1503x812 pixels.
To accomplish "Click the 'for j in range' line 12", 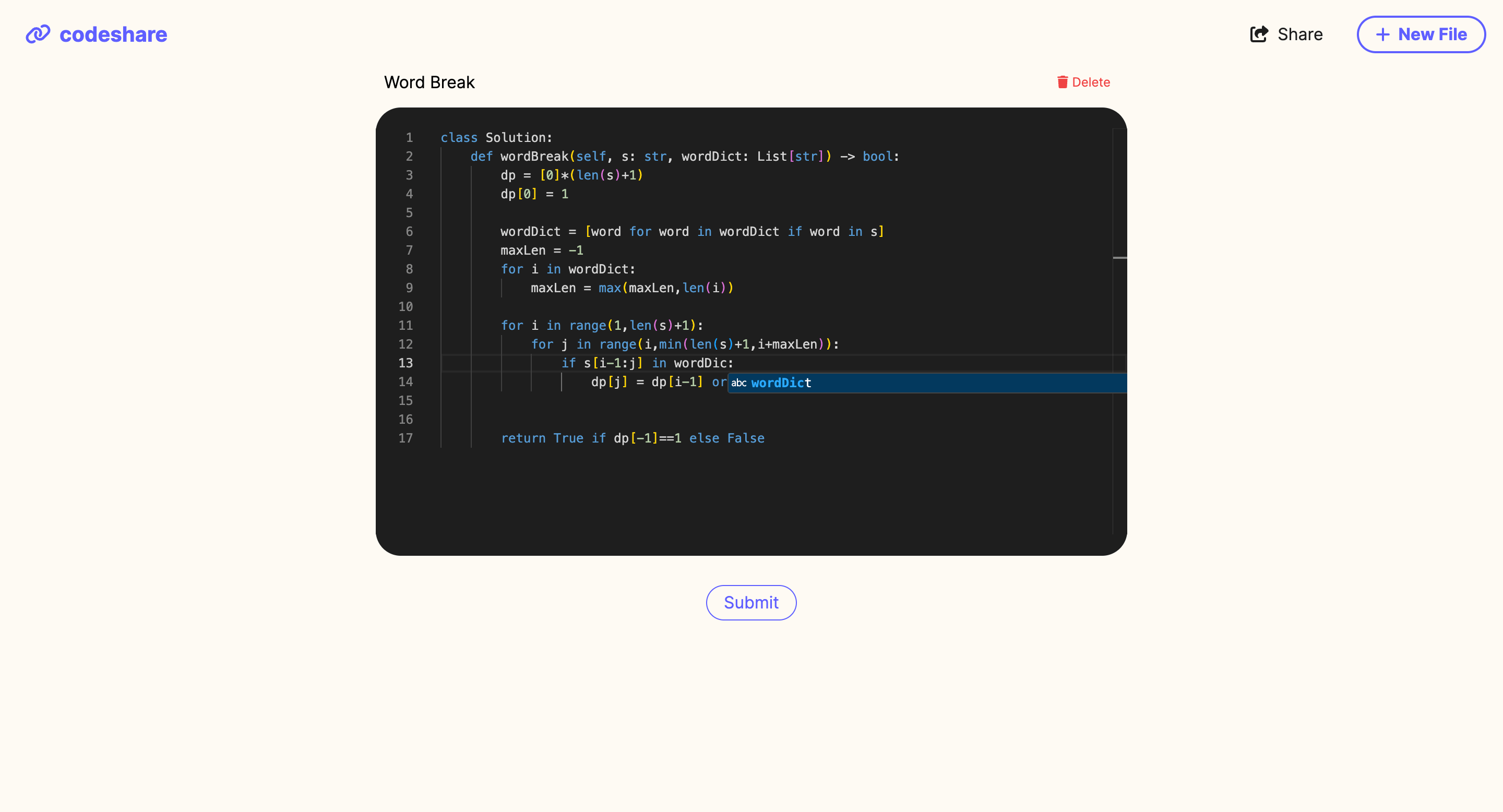I will (684, 344).
